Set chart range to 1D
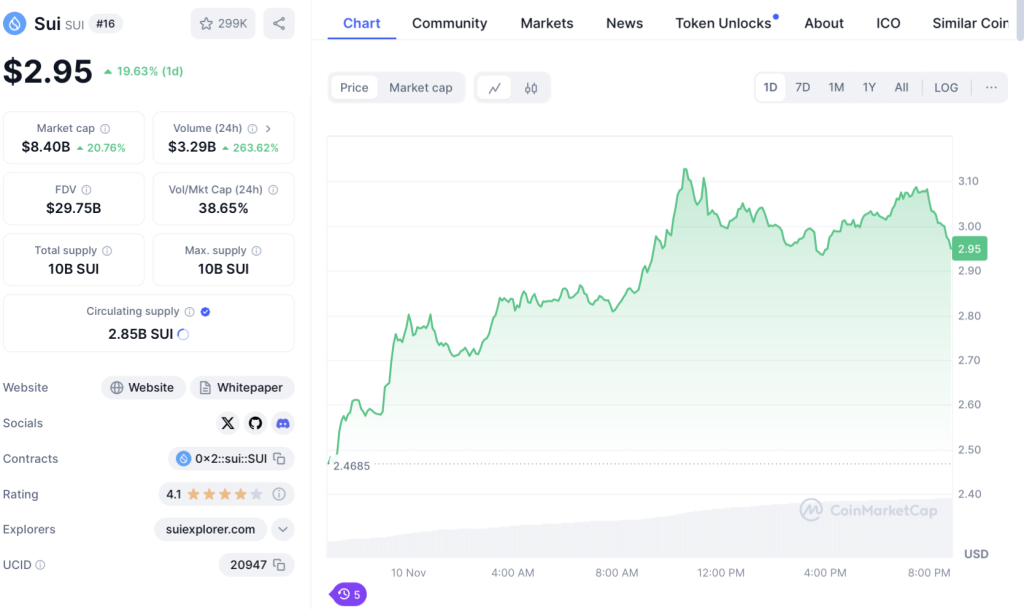This screenshot has width=1024, height=609. (771, 87)
